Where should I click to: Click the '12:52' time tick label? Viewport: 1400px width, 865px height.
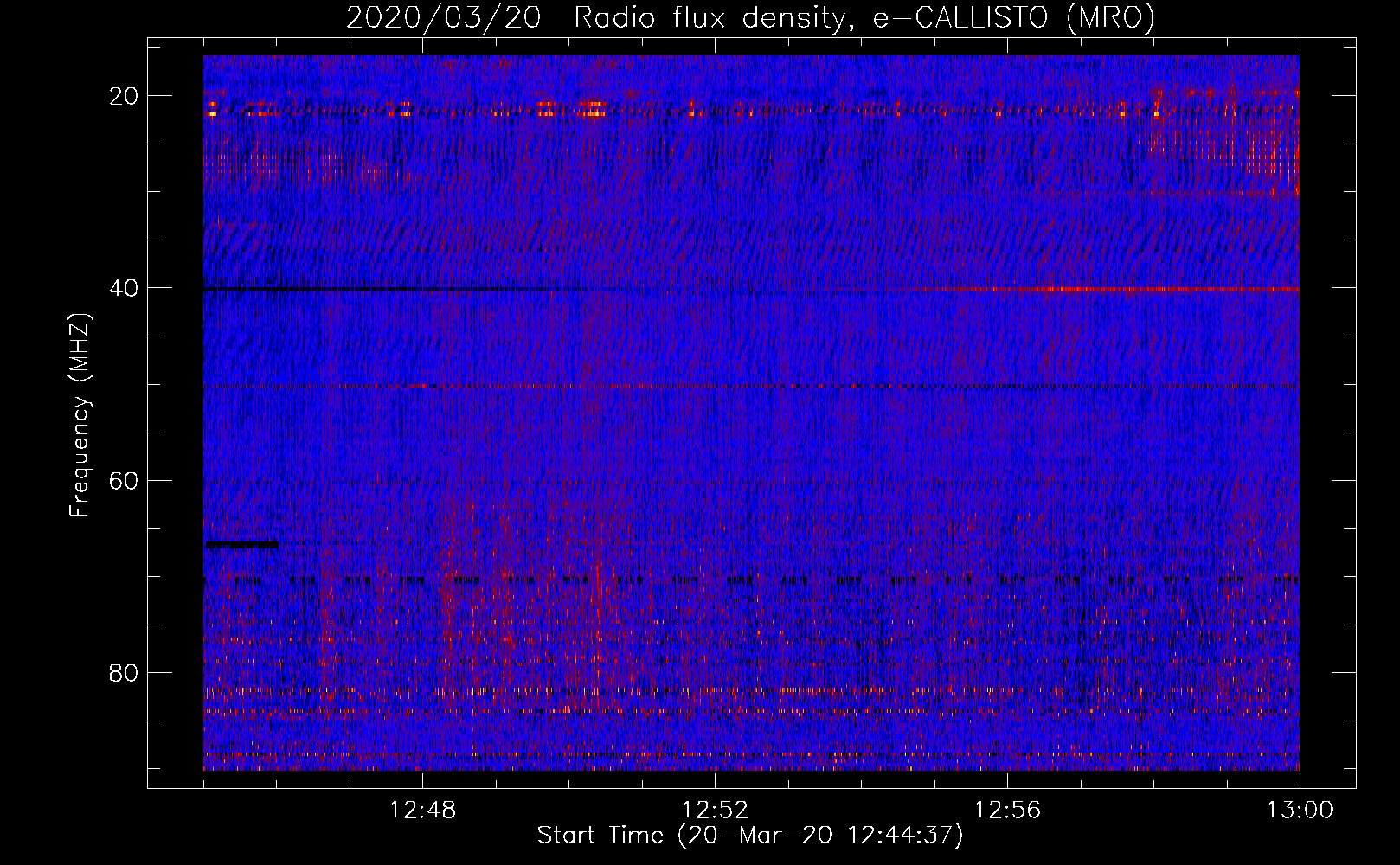click(715, 811)
